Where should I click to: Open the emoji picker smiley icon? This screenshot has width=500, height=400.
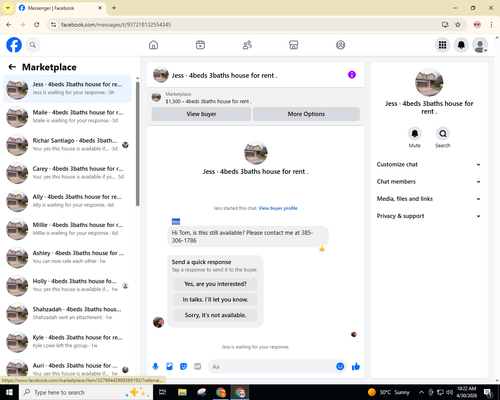[340, 367]
